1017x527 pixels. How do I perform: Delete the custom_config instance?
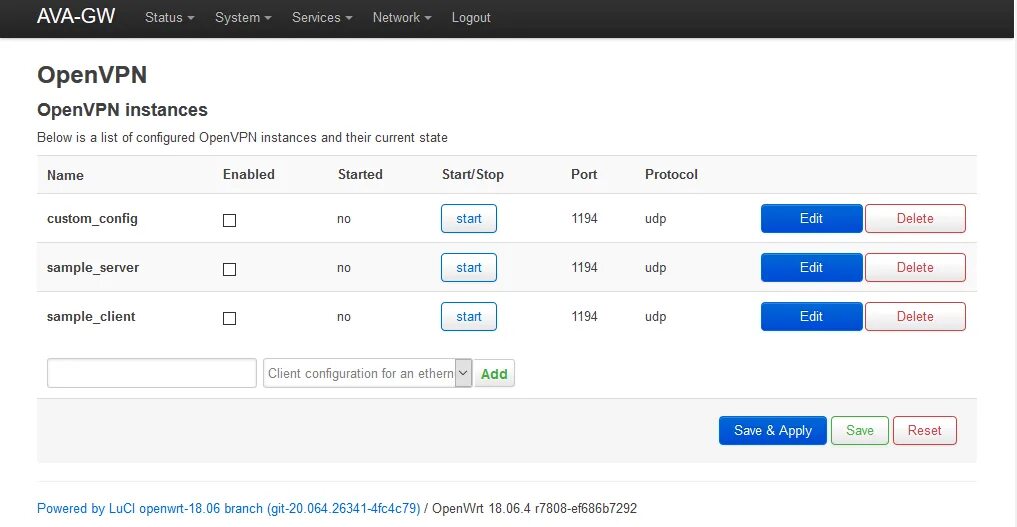coord(915,218)
